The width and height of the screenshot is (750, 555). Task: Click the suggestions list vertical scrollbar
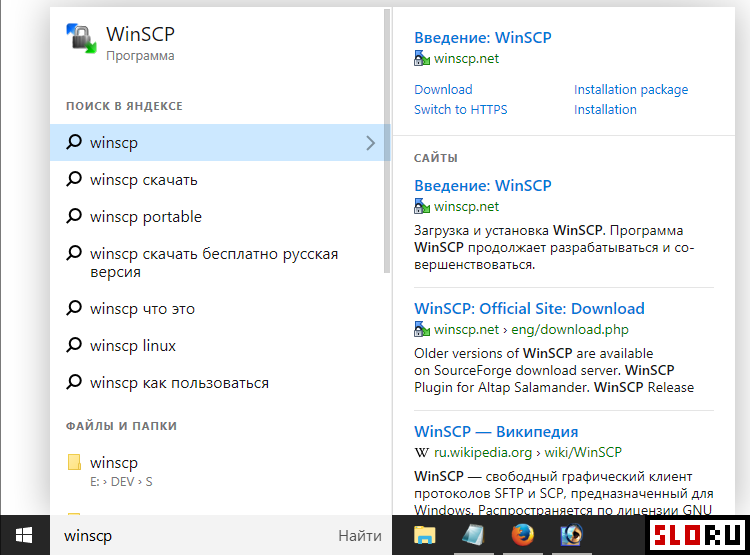click(387, 141)
